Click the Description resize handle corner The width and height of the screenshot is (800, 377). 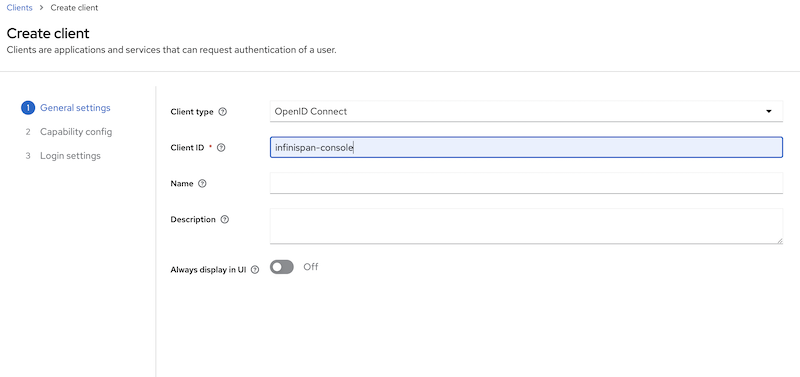click(780, 241)
